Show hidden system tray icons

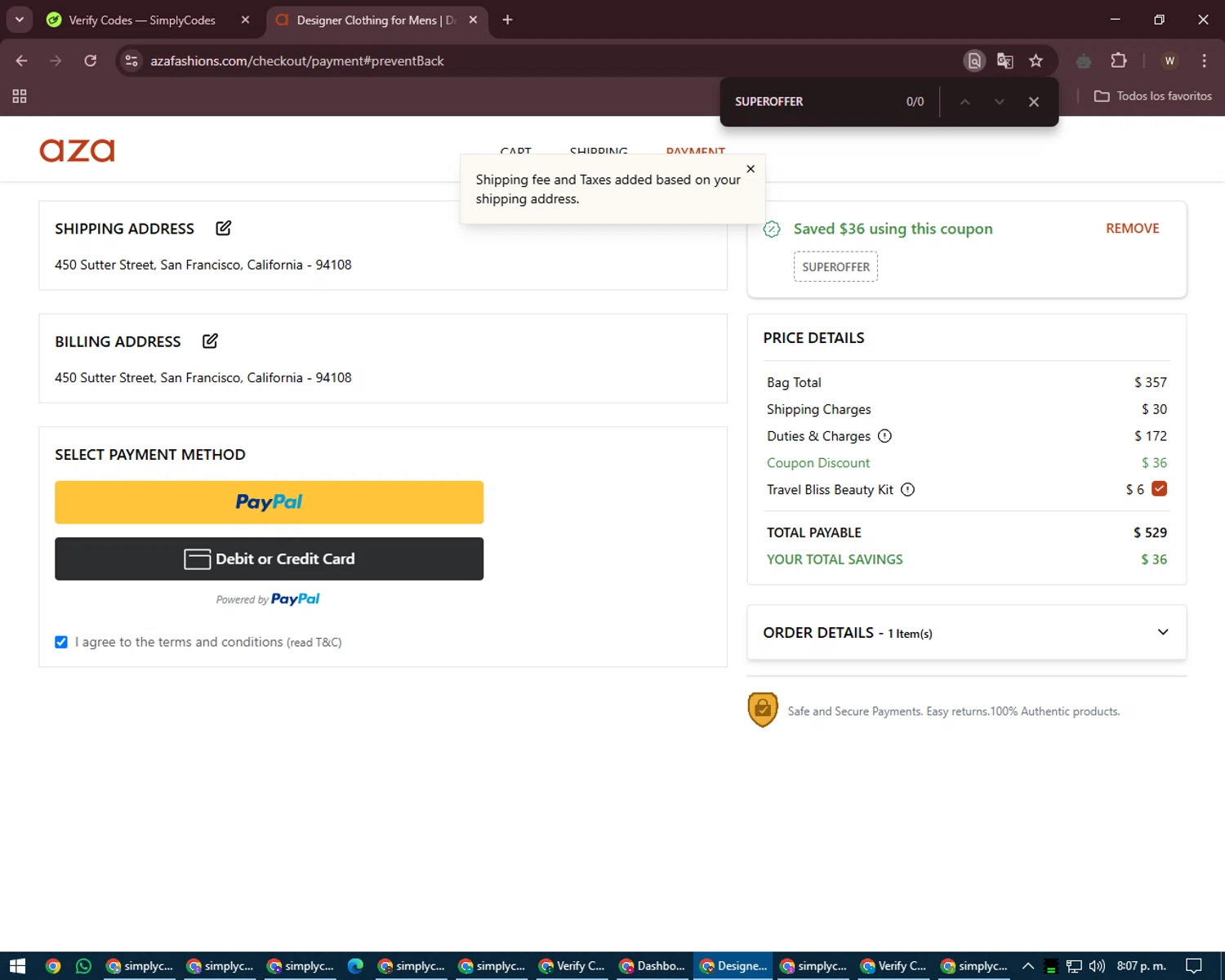pos(1028,966)
